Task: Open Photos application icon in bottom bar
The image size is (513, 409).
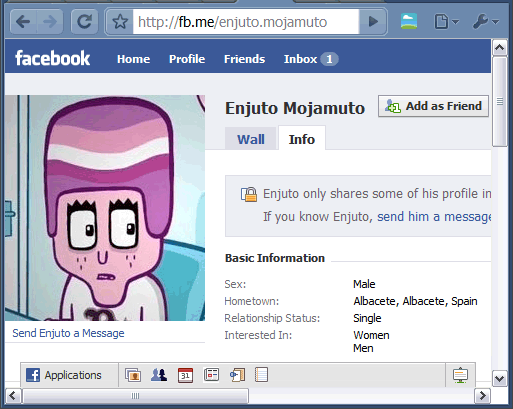Action: point(133,375)
